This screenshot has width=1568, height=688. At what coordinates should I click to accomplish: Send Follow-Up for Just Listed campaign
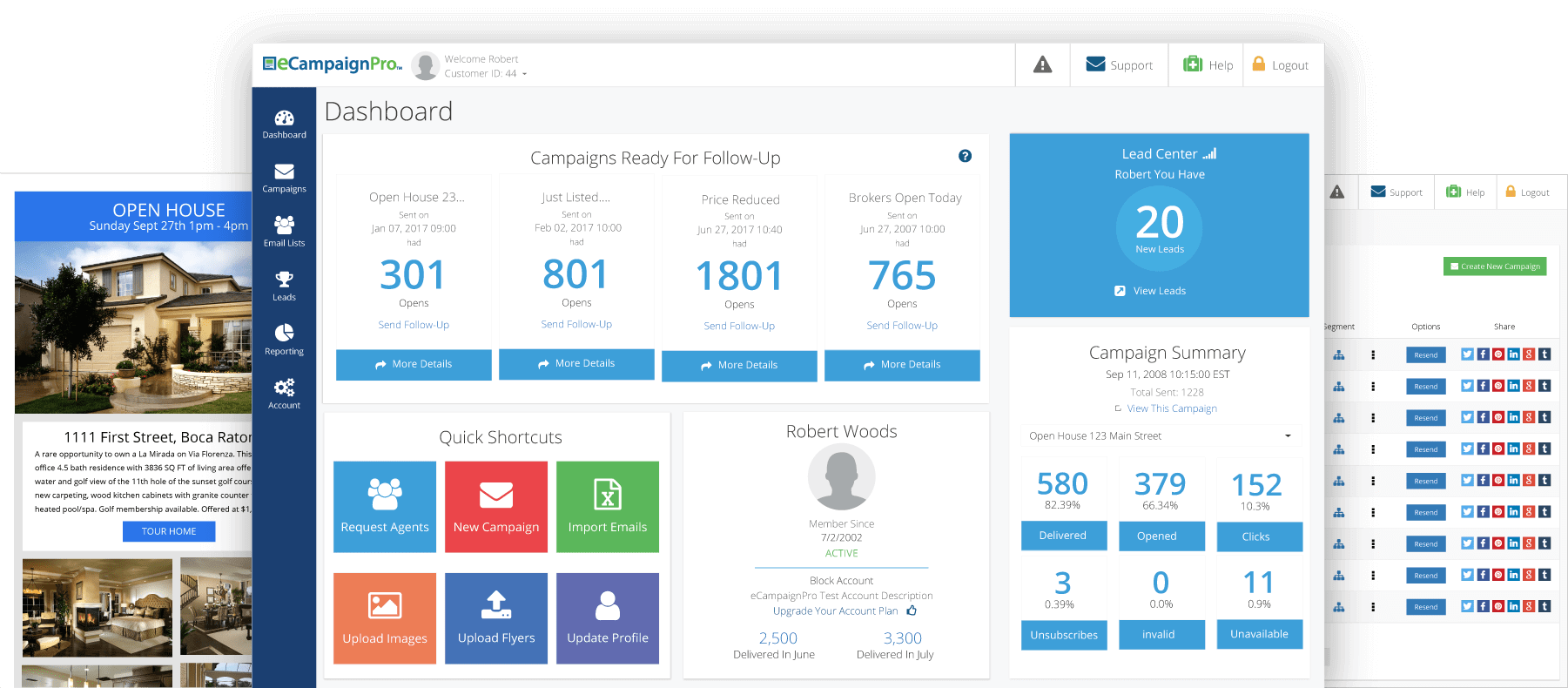click(x=576, y=324)
